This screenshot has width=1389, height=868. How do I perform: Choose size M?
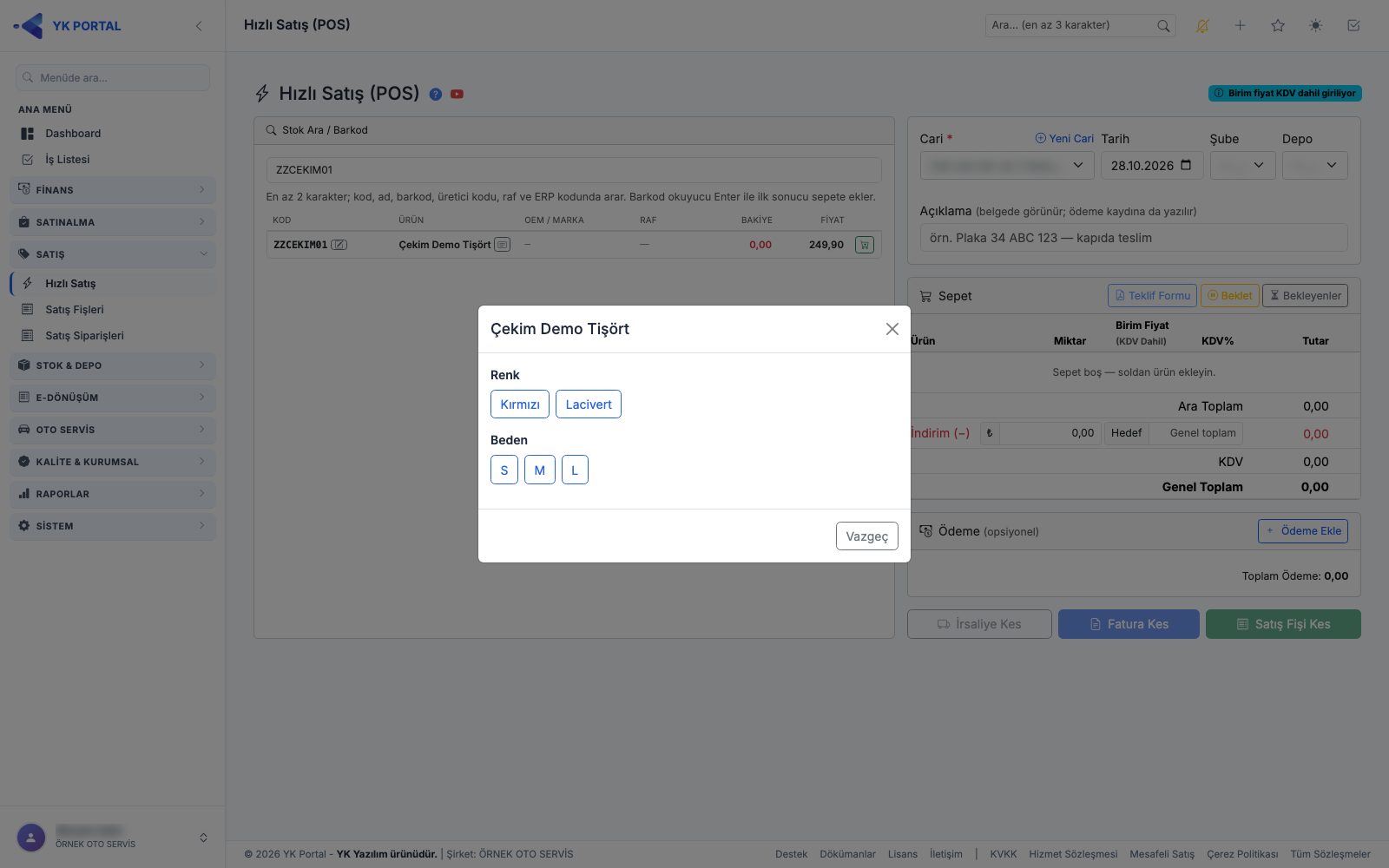540,470
